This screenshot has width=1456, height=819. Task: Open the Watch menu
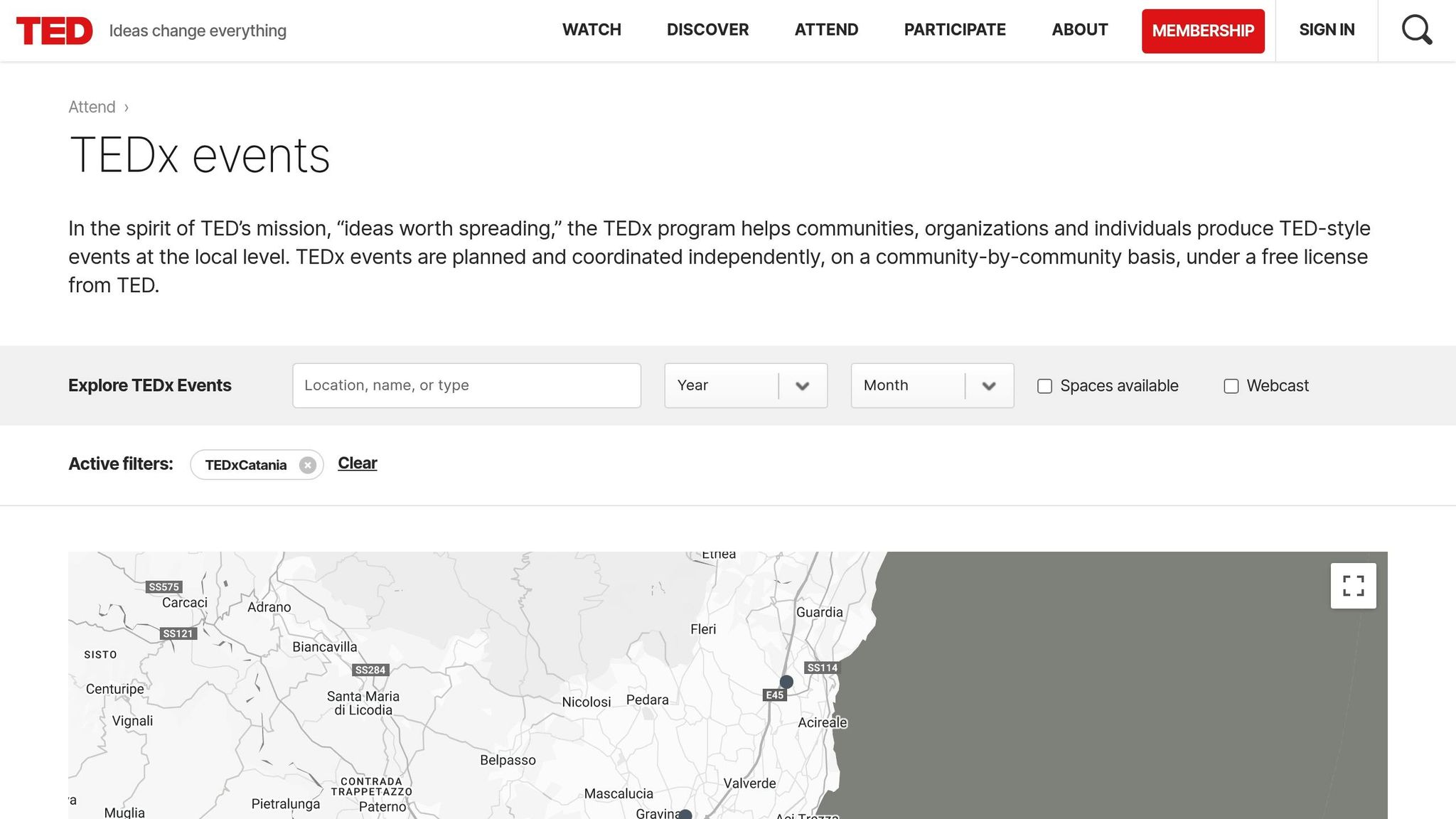[591, 30]
